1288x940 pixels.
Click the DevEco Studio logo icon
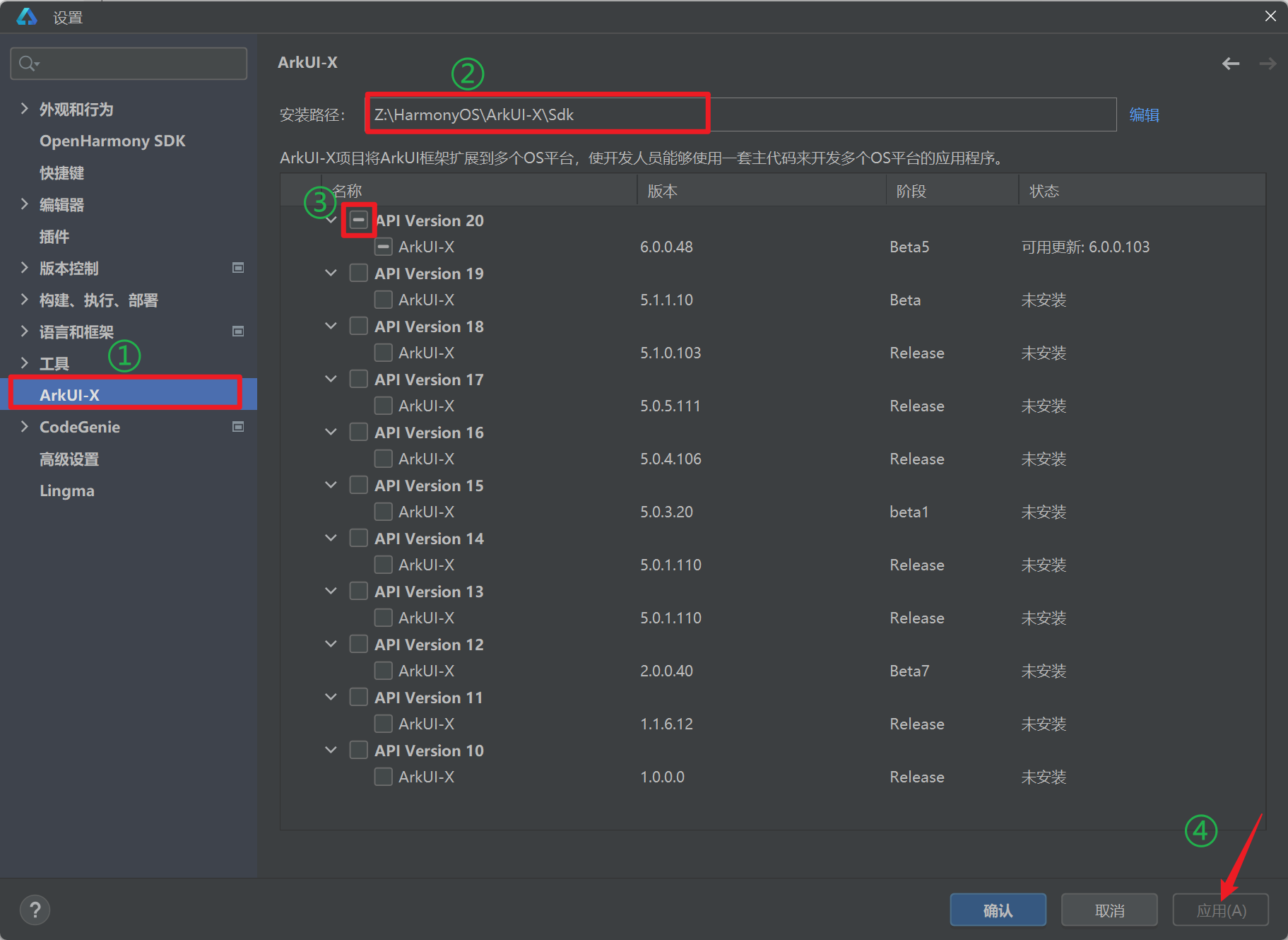click(x=27, y=16)
